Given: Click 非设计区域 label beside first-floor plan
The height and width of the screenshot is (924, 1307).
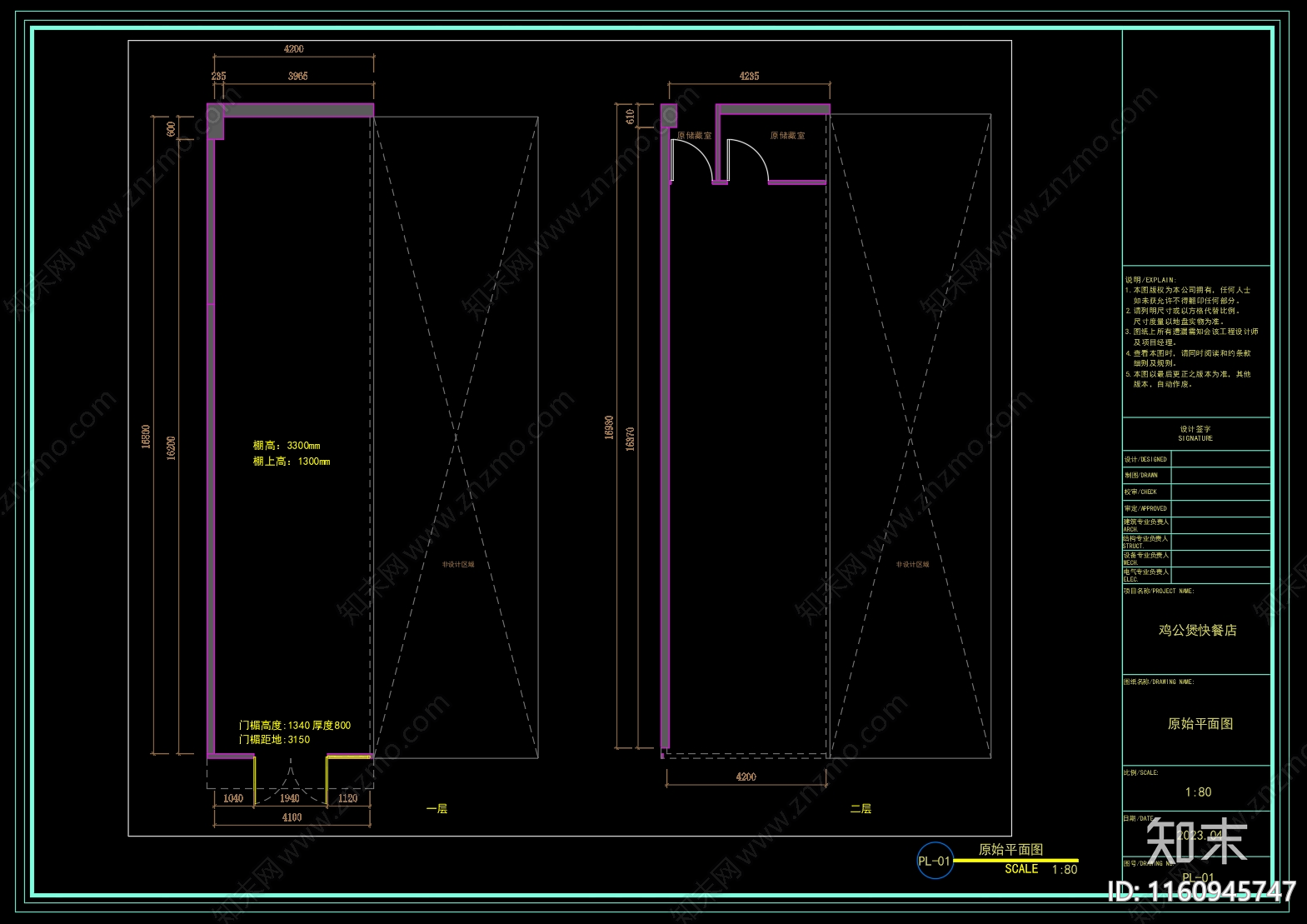Looking at the screenshot, I should pyautogui.click(x=458, y=564).
